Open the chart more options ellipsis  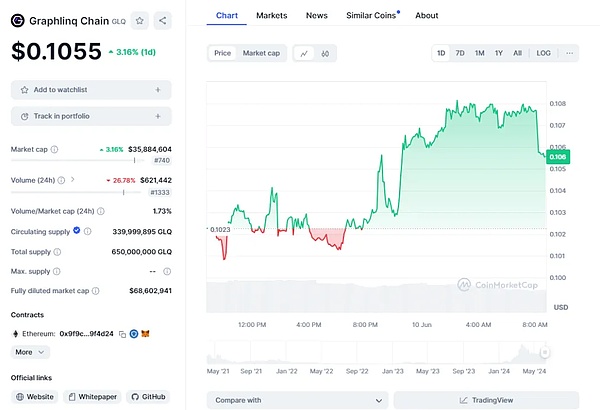[569, 53]
